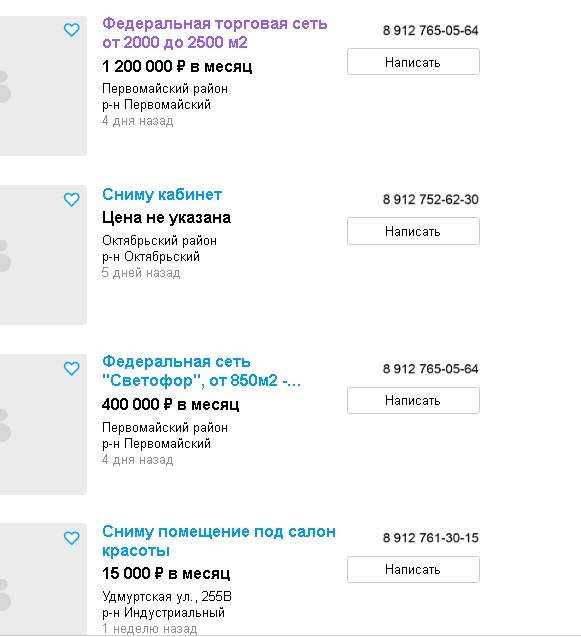Open Сниму помещение под салон красоты listing
581x637 pixels.
tap(219, 541)
